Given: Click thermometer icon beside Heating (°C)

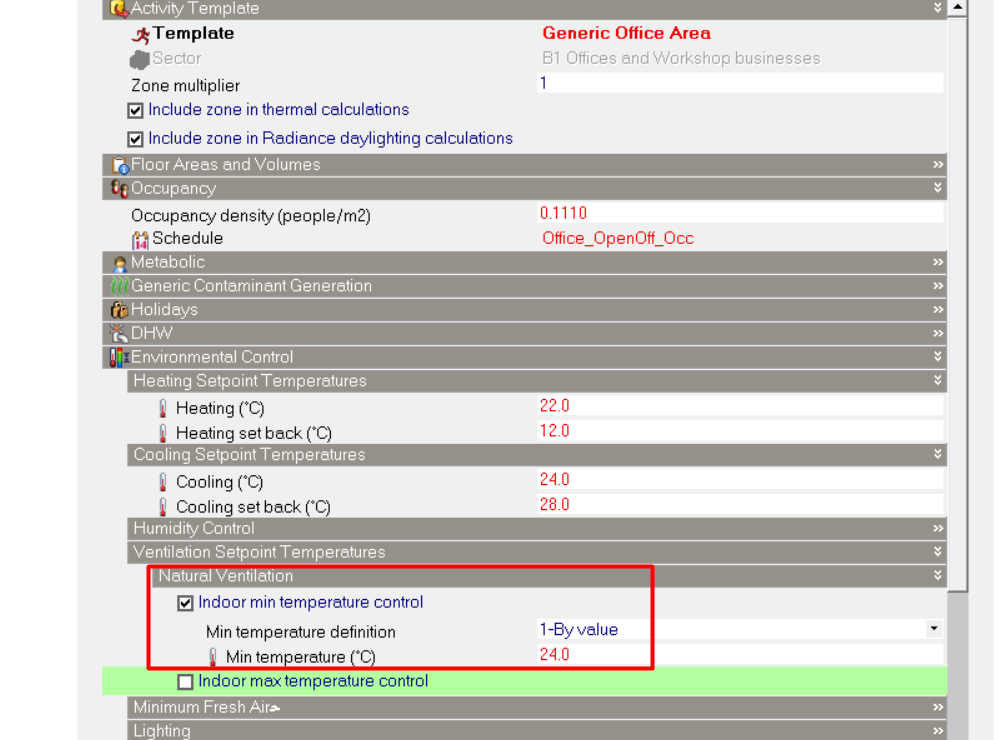Looking at the screenshot, I should pyautogui.click(x=163, y=409).
